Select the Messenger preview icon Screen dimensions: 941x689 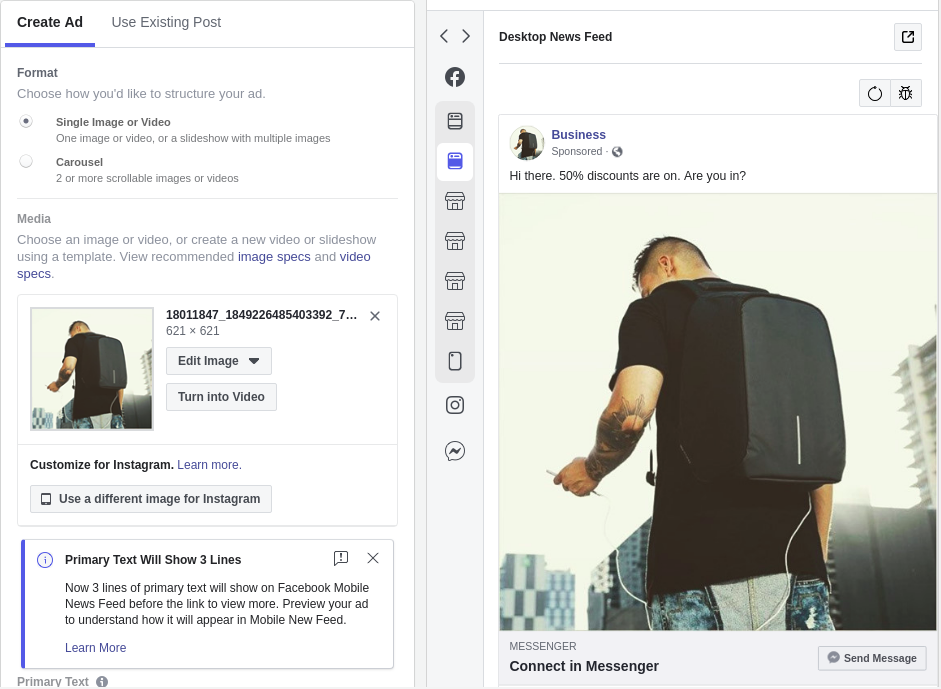pos(455,451)
